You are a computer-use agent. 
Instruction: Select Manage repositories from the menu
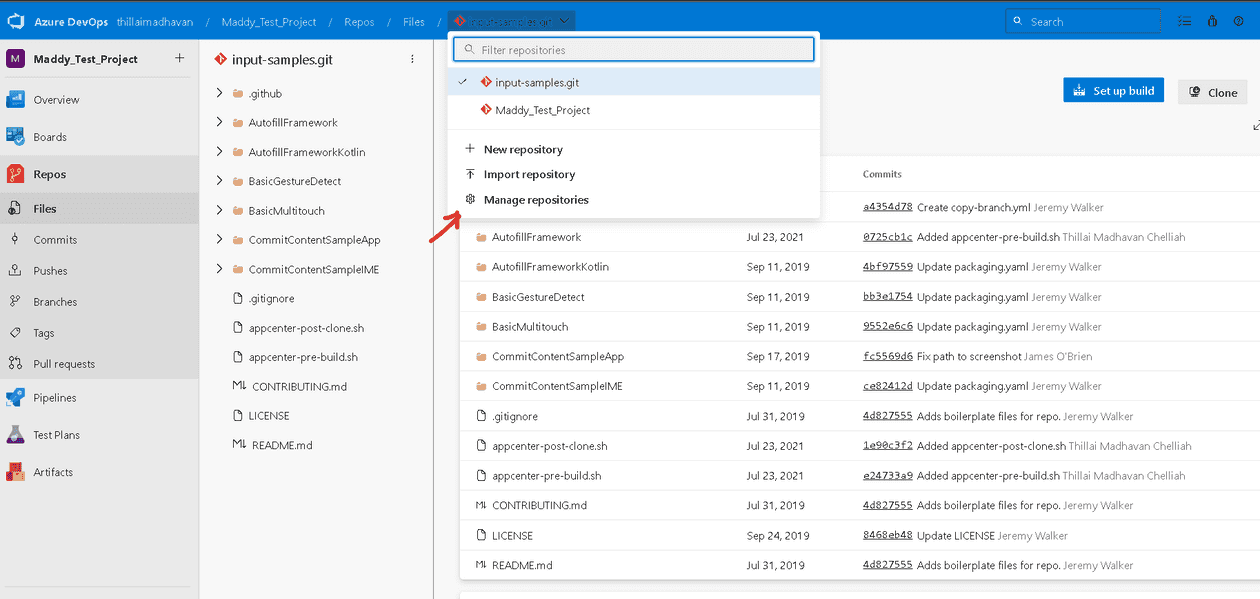coord(536,199)
